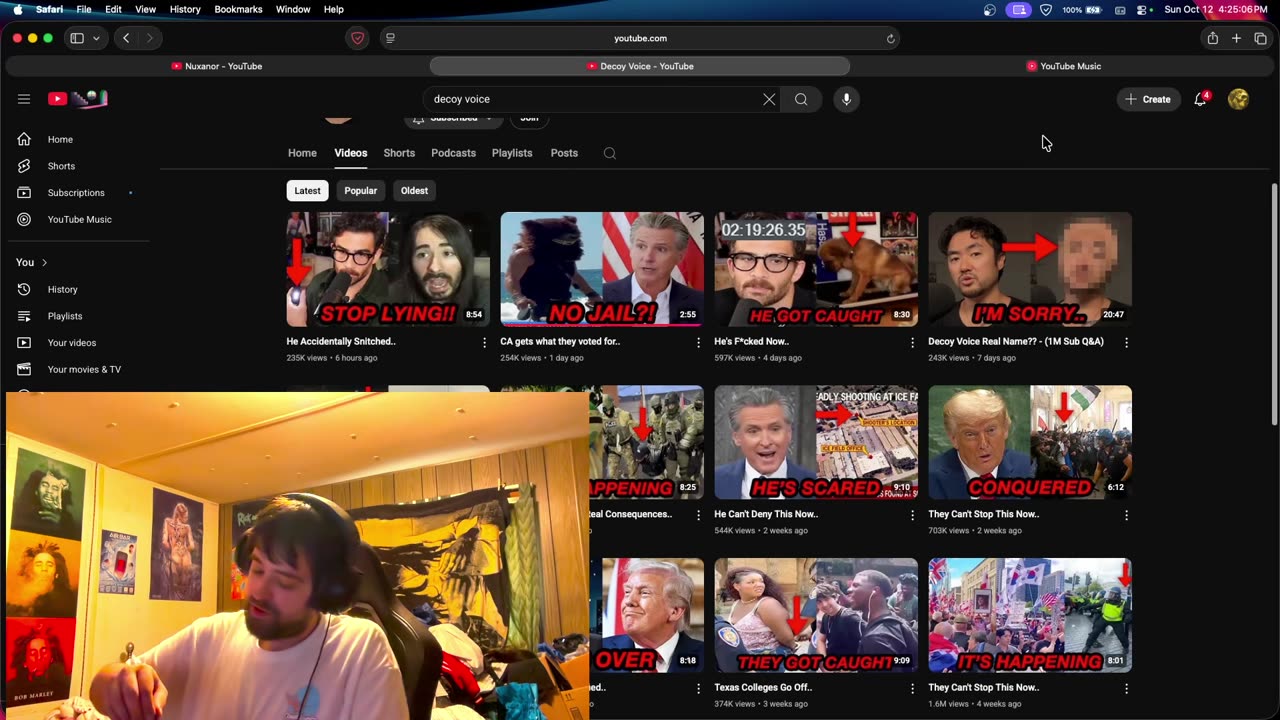Open the channel Playlists tab
This screenshot has width=1280, height=720.
(512, 153)
